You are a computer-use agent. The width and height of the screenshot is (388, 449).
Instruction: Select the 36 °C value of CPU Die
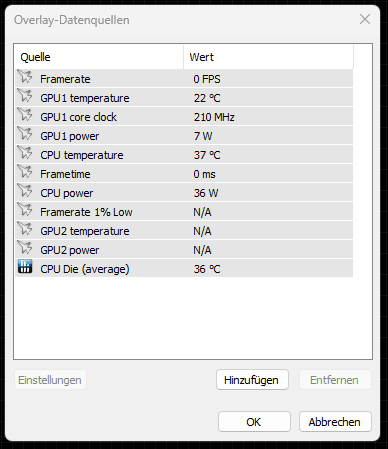(207, 269)
